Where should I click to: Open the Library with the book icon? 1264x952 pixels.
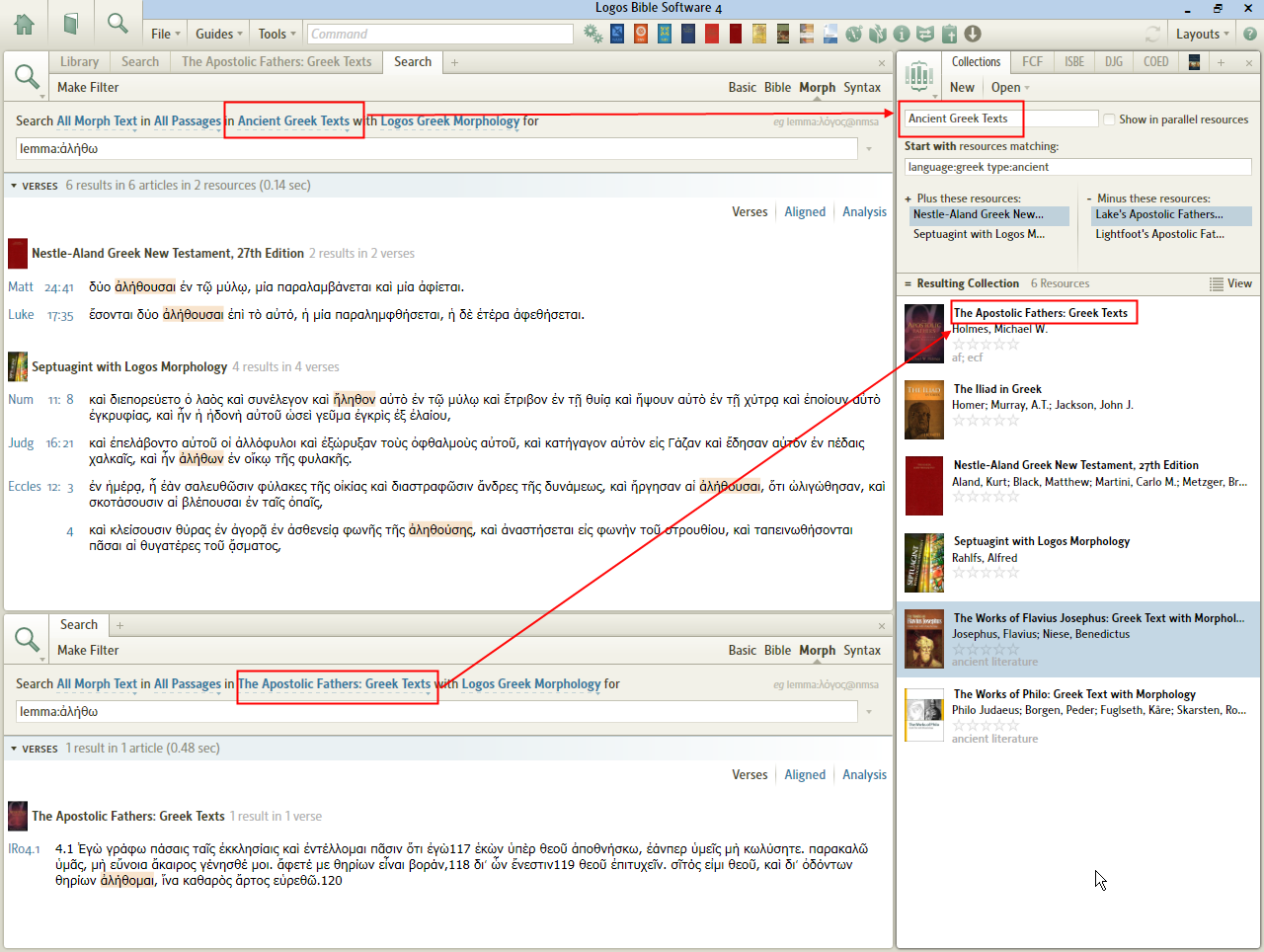coord(70,24)
